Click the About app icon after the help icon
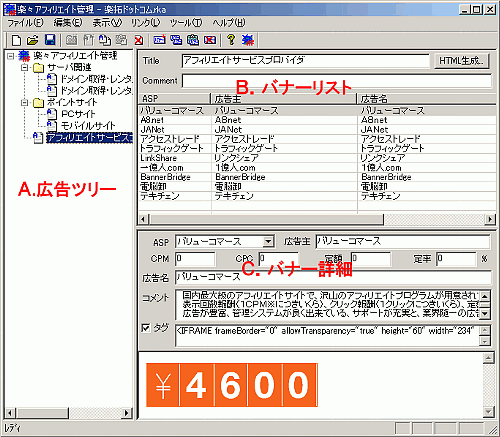Image resolution: width=500 pixels, height=437 pixels. (248, 40)
